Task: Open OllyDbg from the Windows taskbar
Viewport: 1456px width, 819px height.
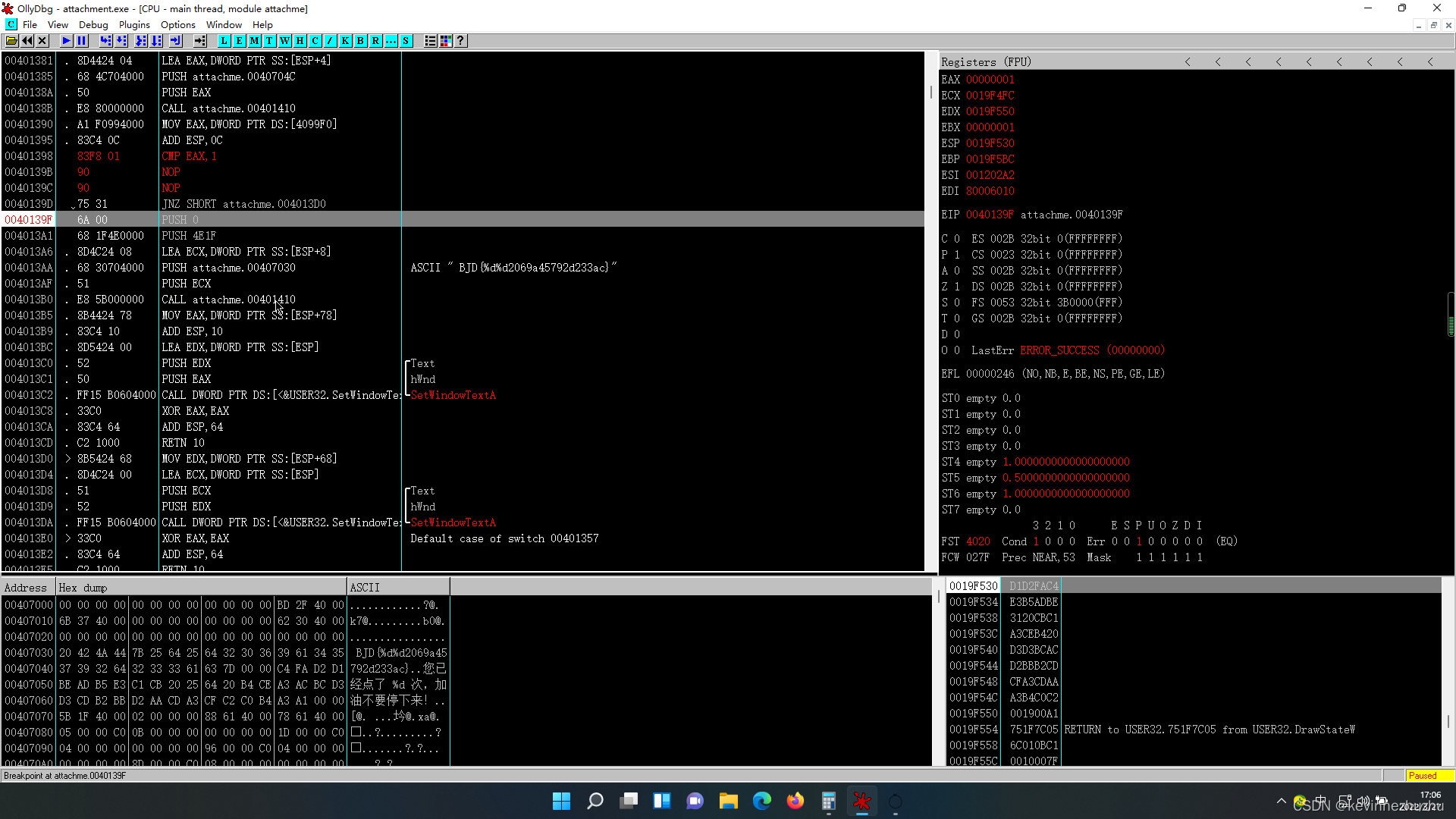Action: (861, 801)
